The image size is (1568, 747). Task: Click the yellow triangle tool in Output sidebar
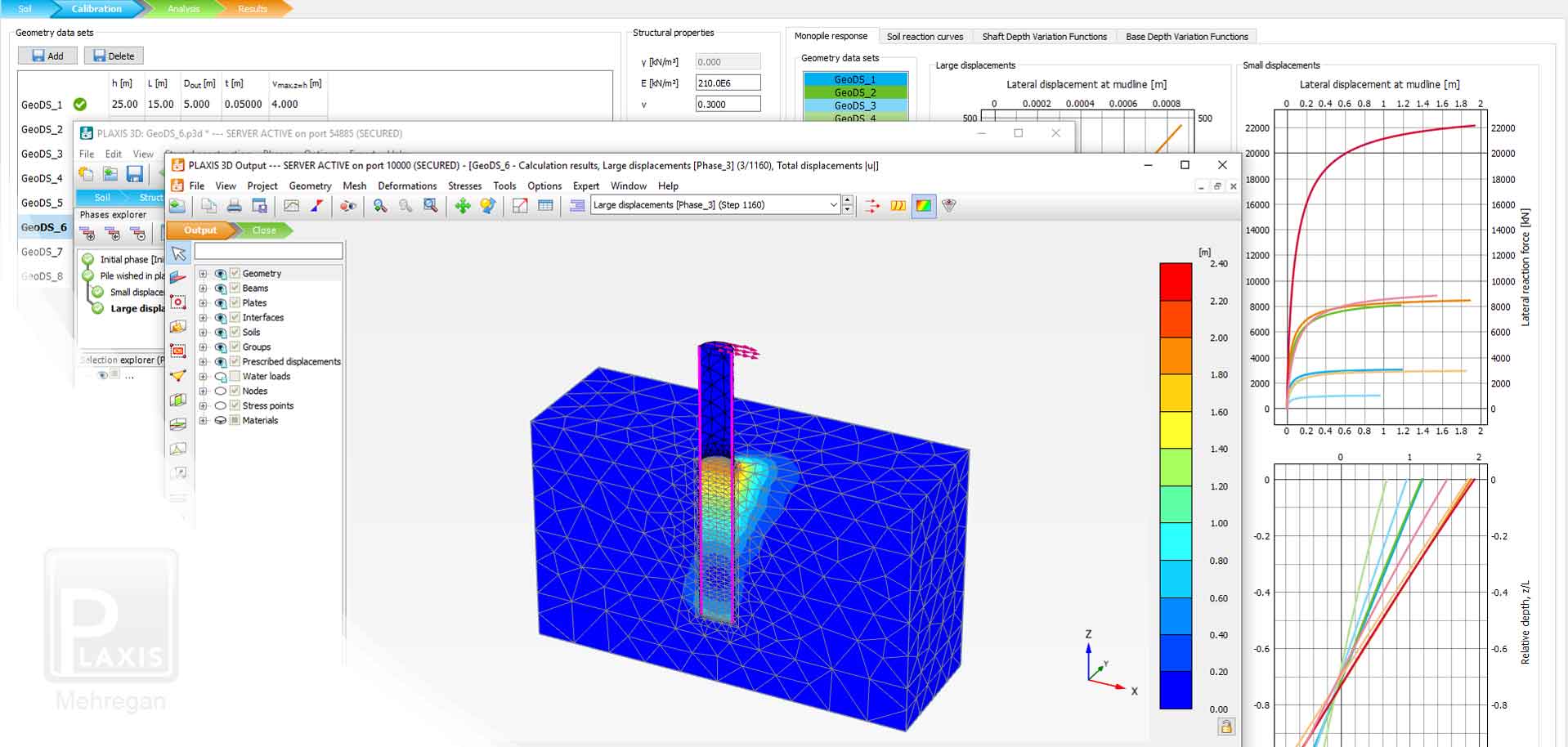click(178, 375)
